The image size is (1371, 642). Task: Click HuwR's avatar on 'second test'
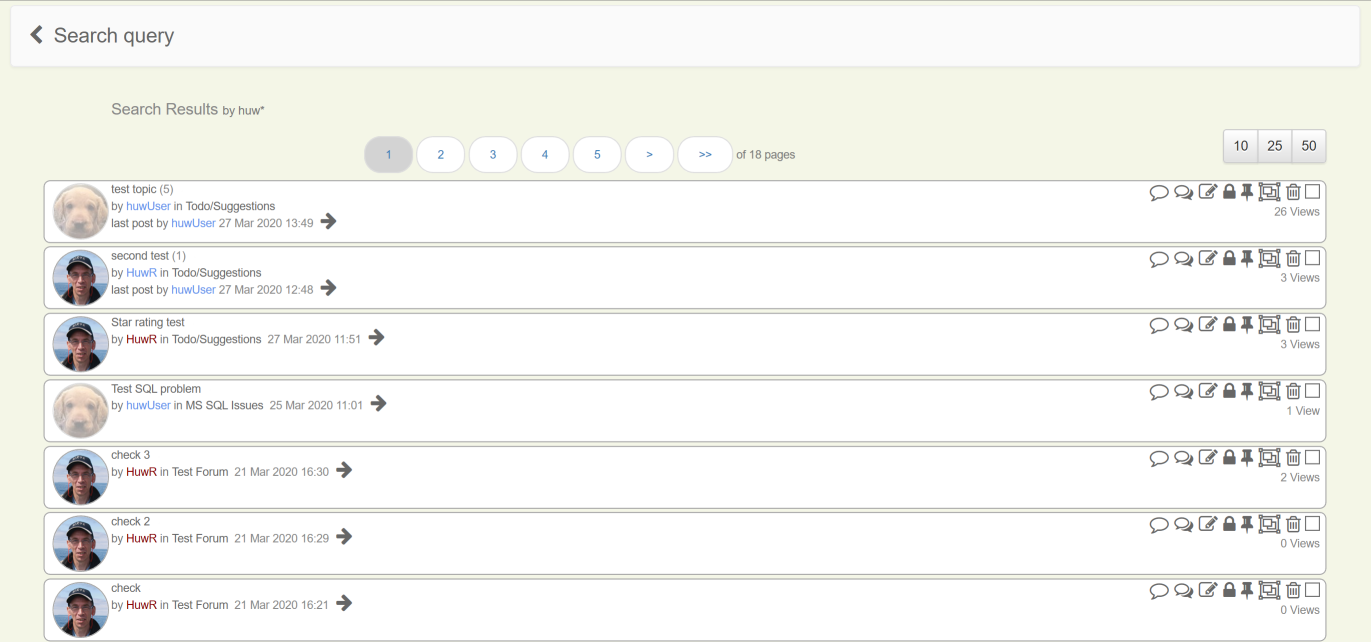80,277
